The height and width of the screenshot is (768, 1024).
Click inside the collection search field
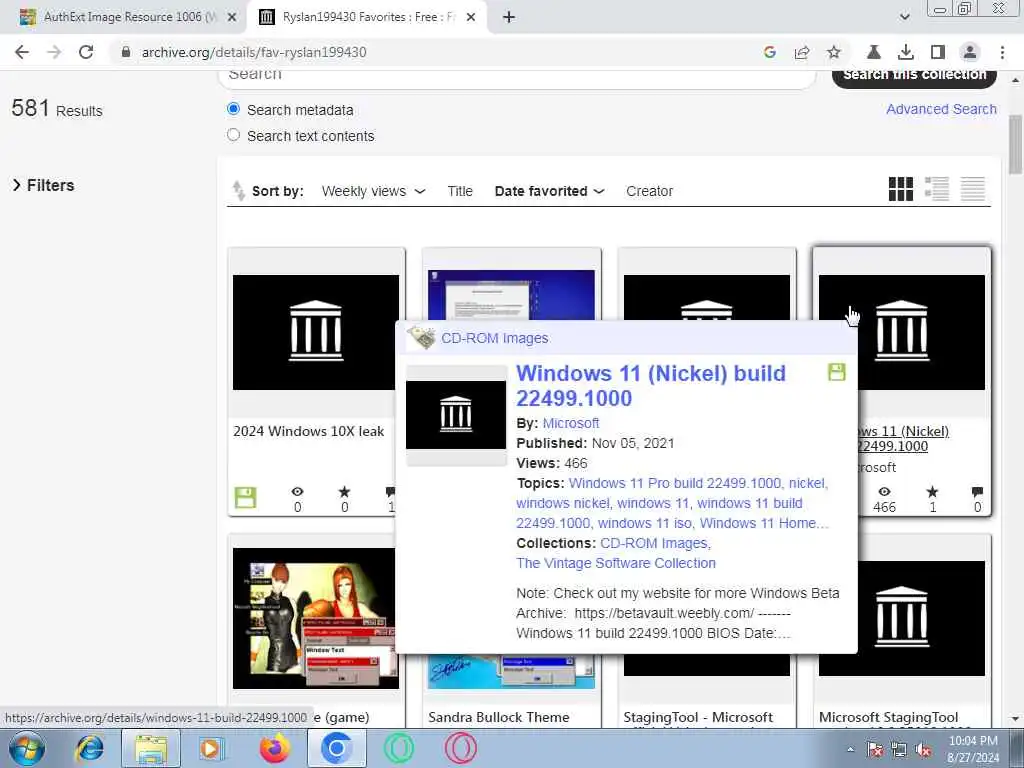[x=516, y=78]
